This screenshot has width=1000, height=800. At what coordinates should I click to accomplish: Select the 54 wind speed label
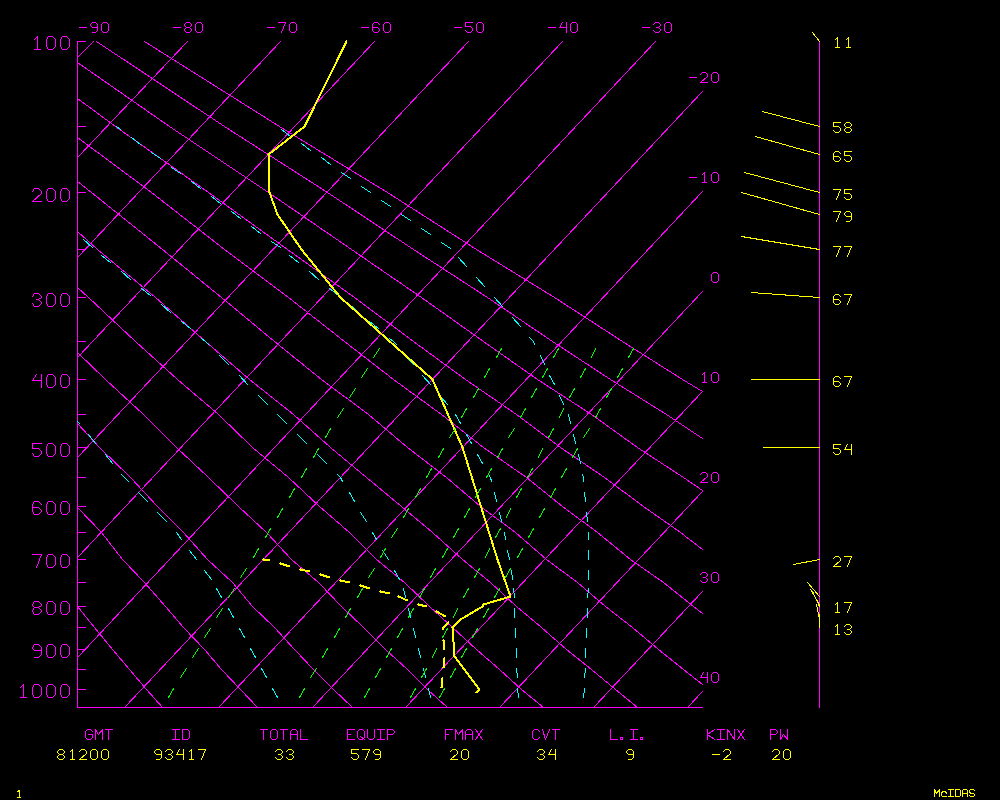843,449
